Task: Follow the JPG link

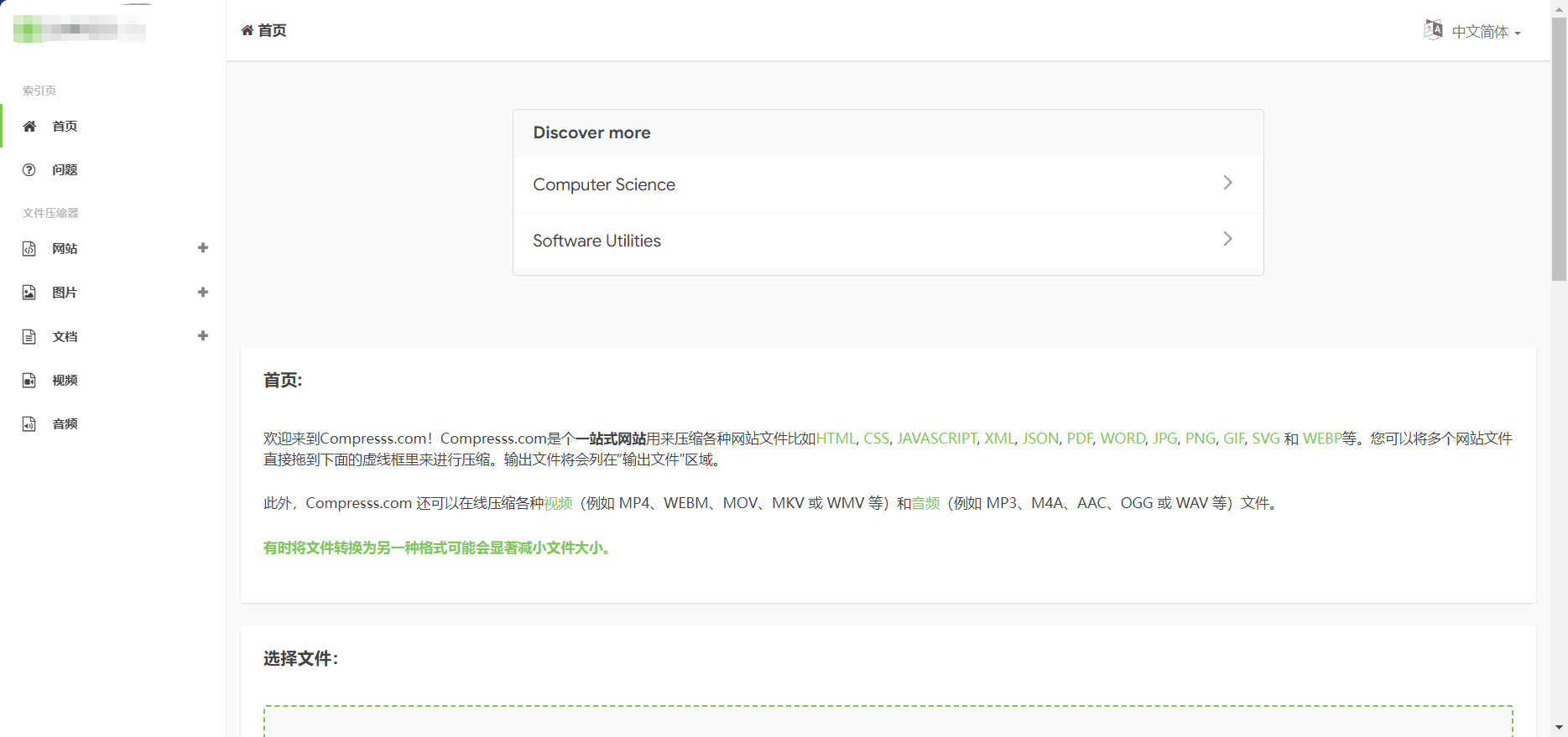Action: tap(1164, 439)
